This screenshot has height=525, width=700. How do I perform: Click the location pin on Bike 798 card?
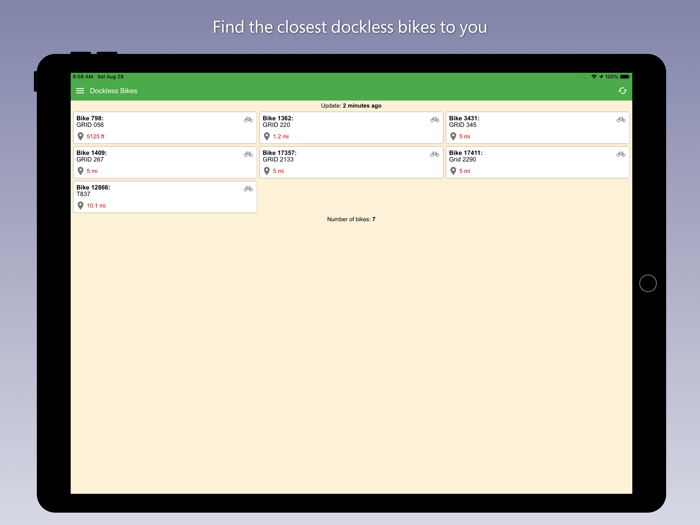pyautogui.click(x=80, y=136)
